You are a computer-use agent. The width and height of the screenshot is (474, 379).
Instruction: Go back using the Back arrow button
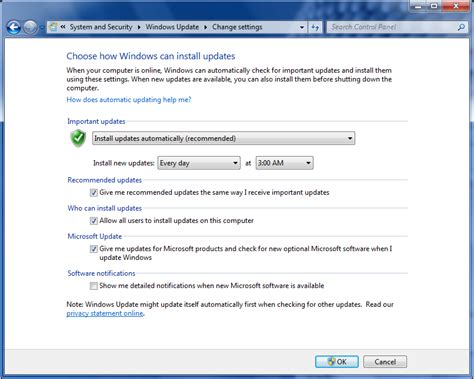14,27
